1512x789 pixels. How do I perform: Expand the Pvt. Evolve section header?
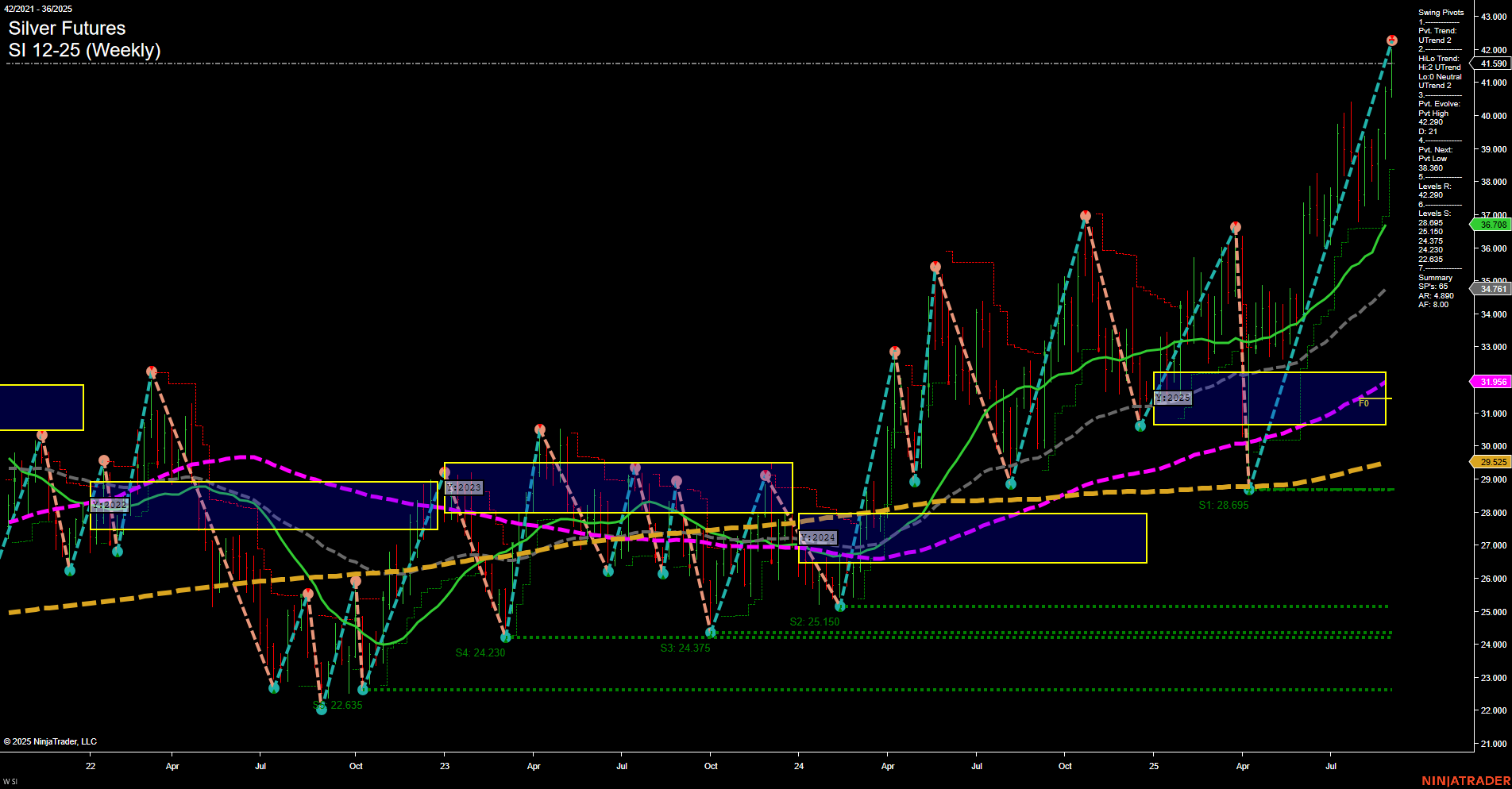click(x=1437, y=103)
